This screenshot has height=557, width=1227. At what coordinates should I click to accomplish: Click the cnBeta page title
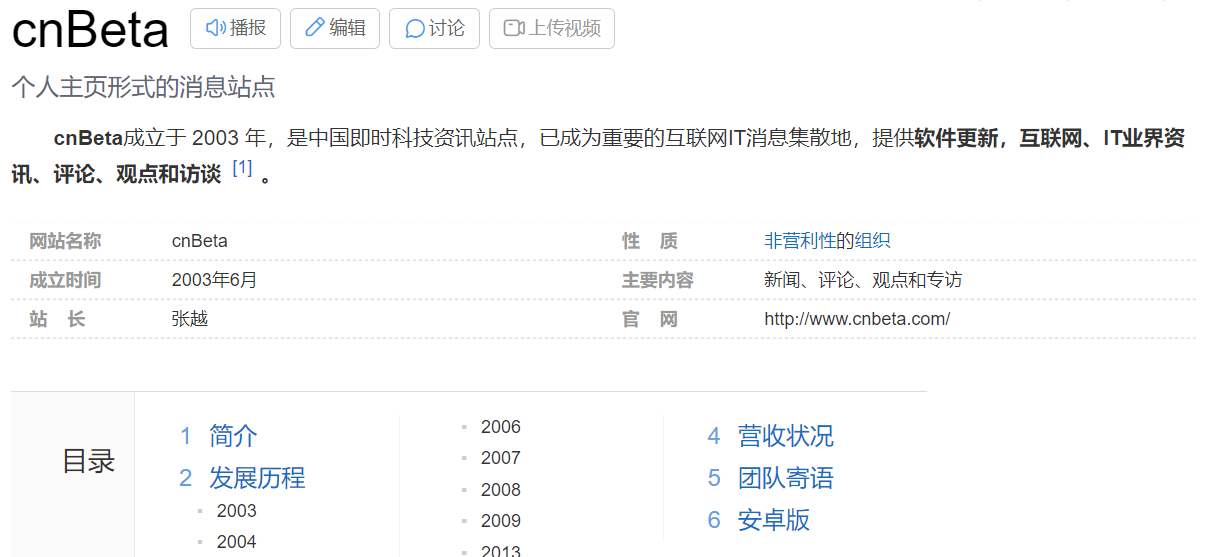coord(90,30)
